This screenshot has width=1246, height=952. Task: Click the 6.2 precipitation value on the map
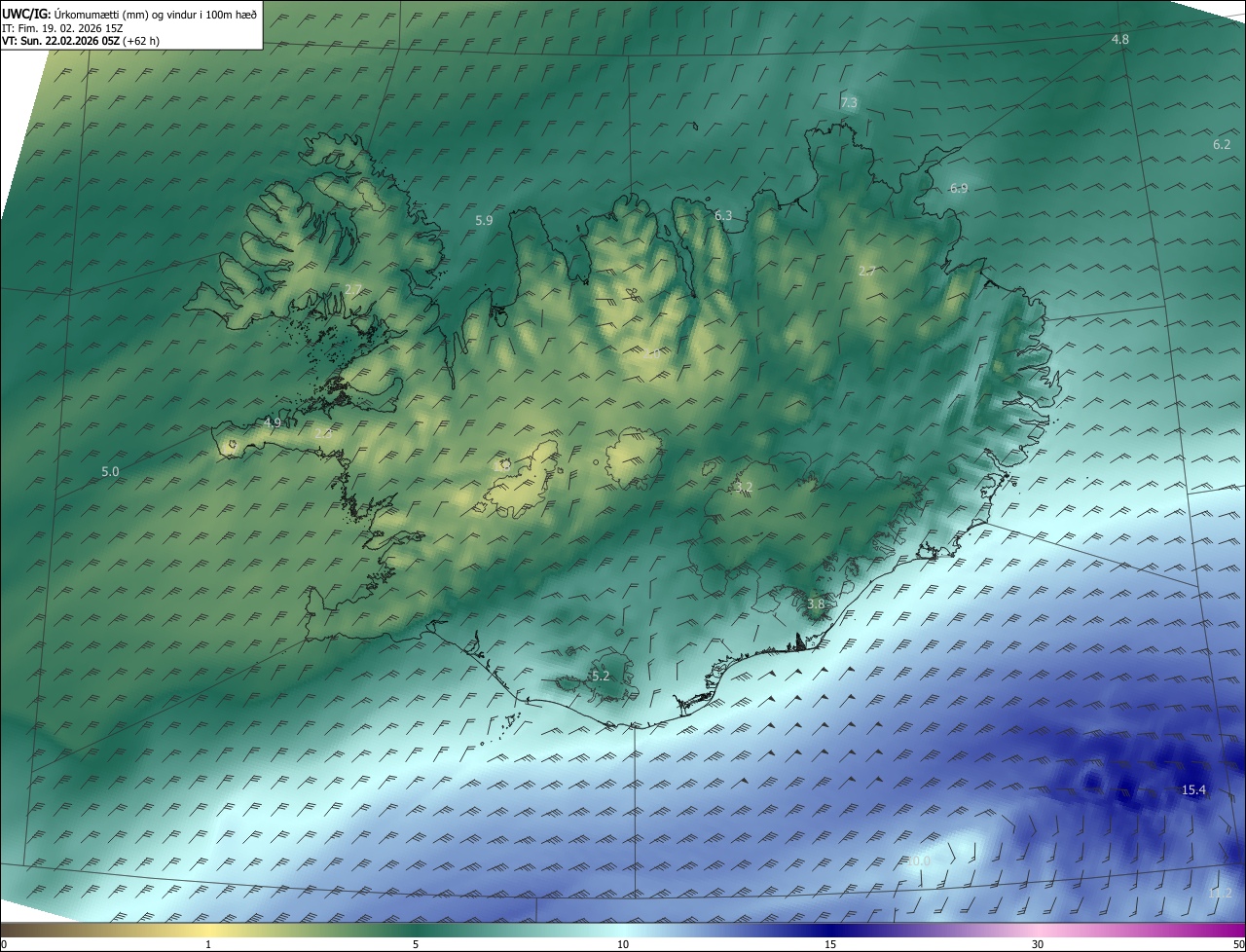tap(1223, 144)
